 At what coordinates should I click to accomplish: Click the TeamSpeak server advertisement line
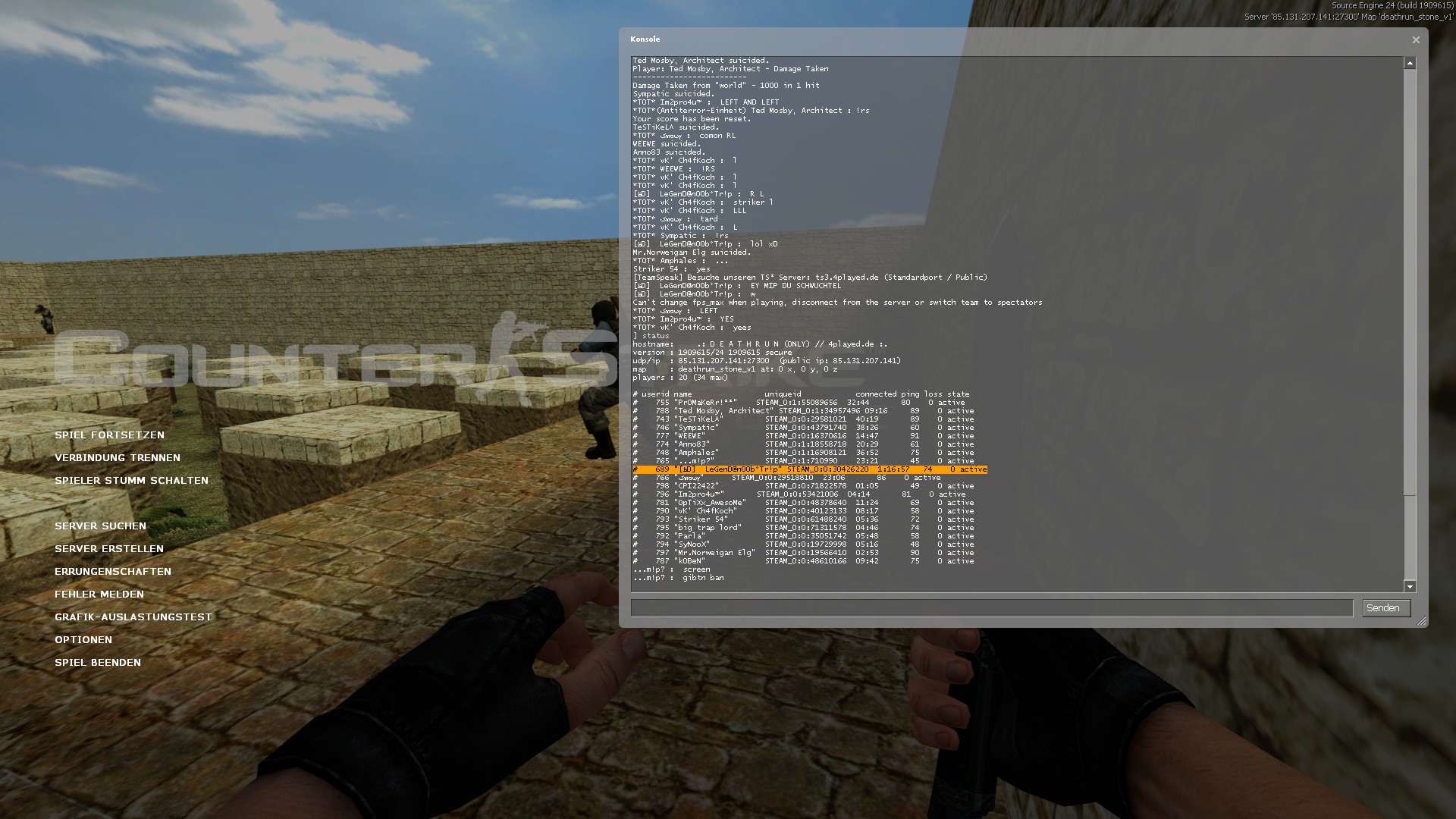(x=810, y=278)
